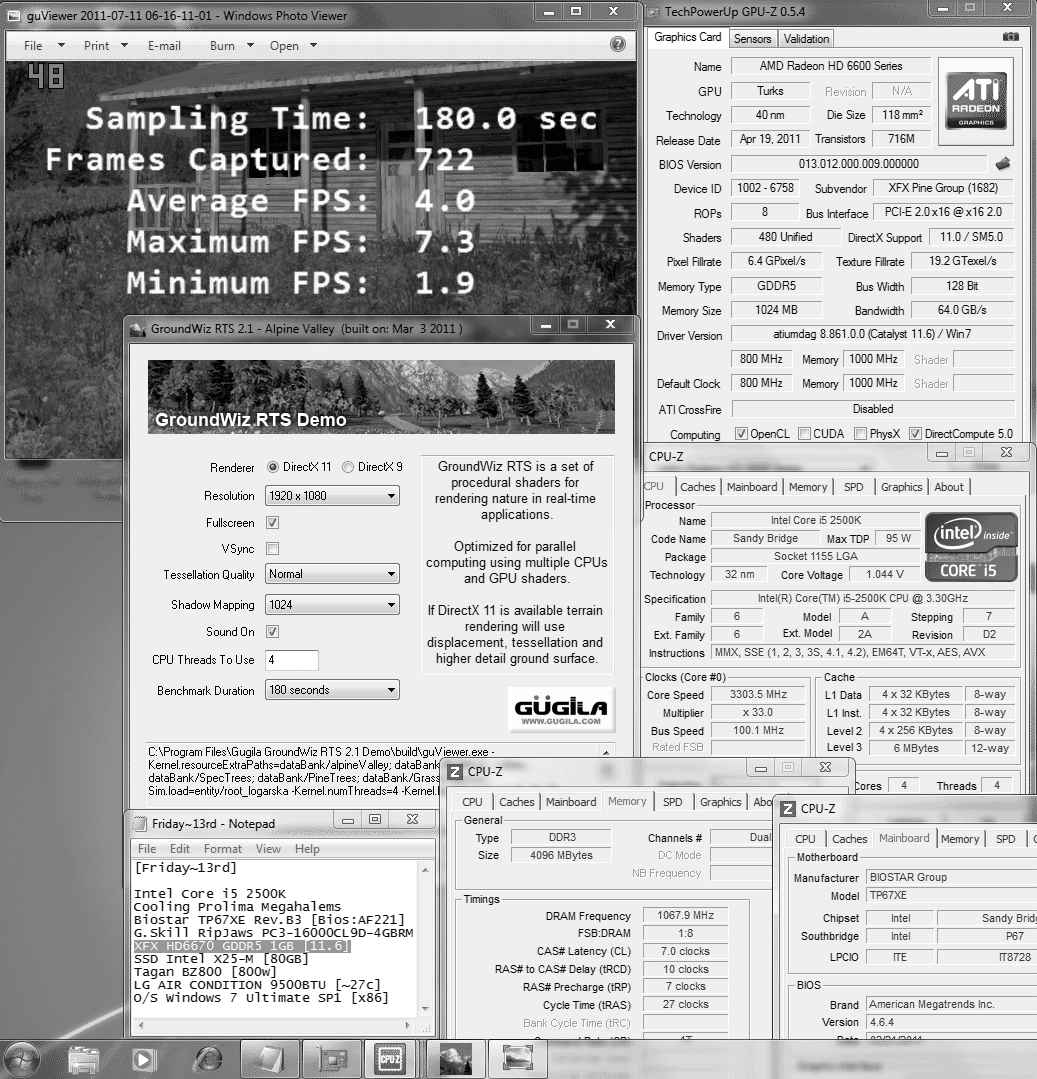Select the DirectX 9 renderer option

pyautogui.click(x=348, y=467)
